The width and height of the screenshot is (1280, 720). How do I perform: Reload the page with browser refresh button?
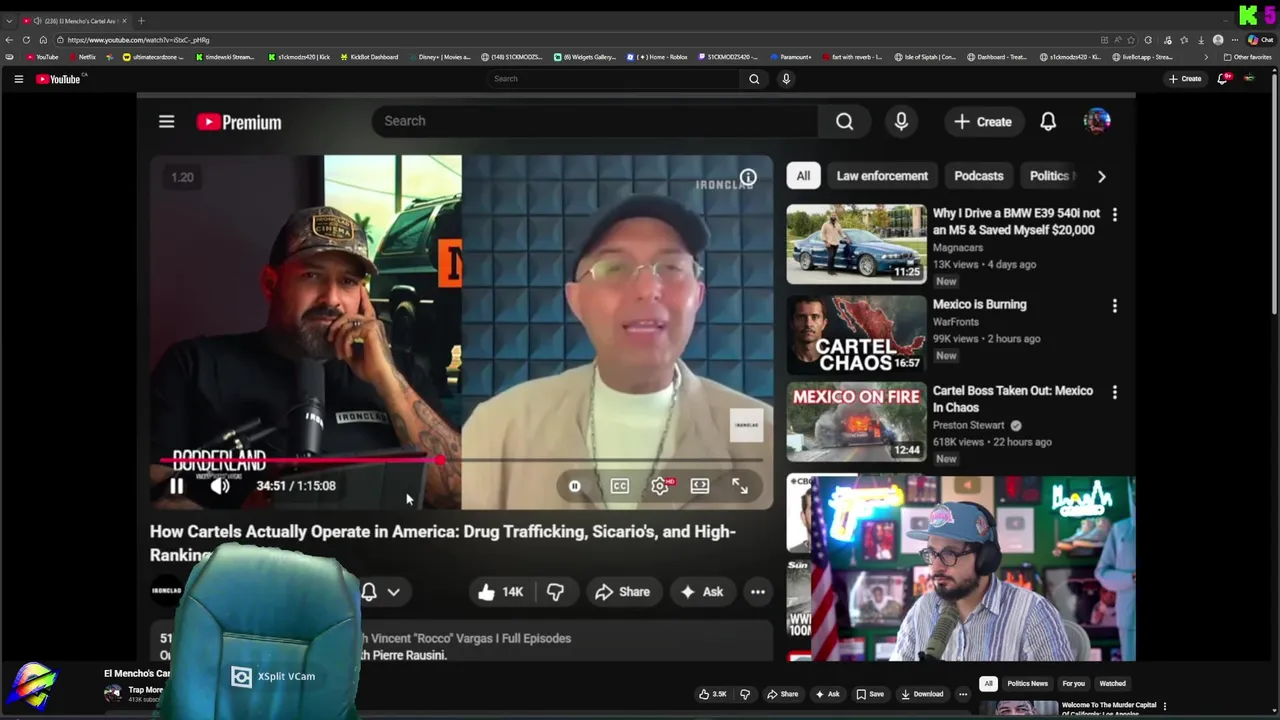click(26, 40)
